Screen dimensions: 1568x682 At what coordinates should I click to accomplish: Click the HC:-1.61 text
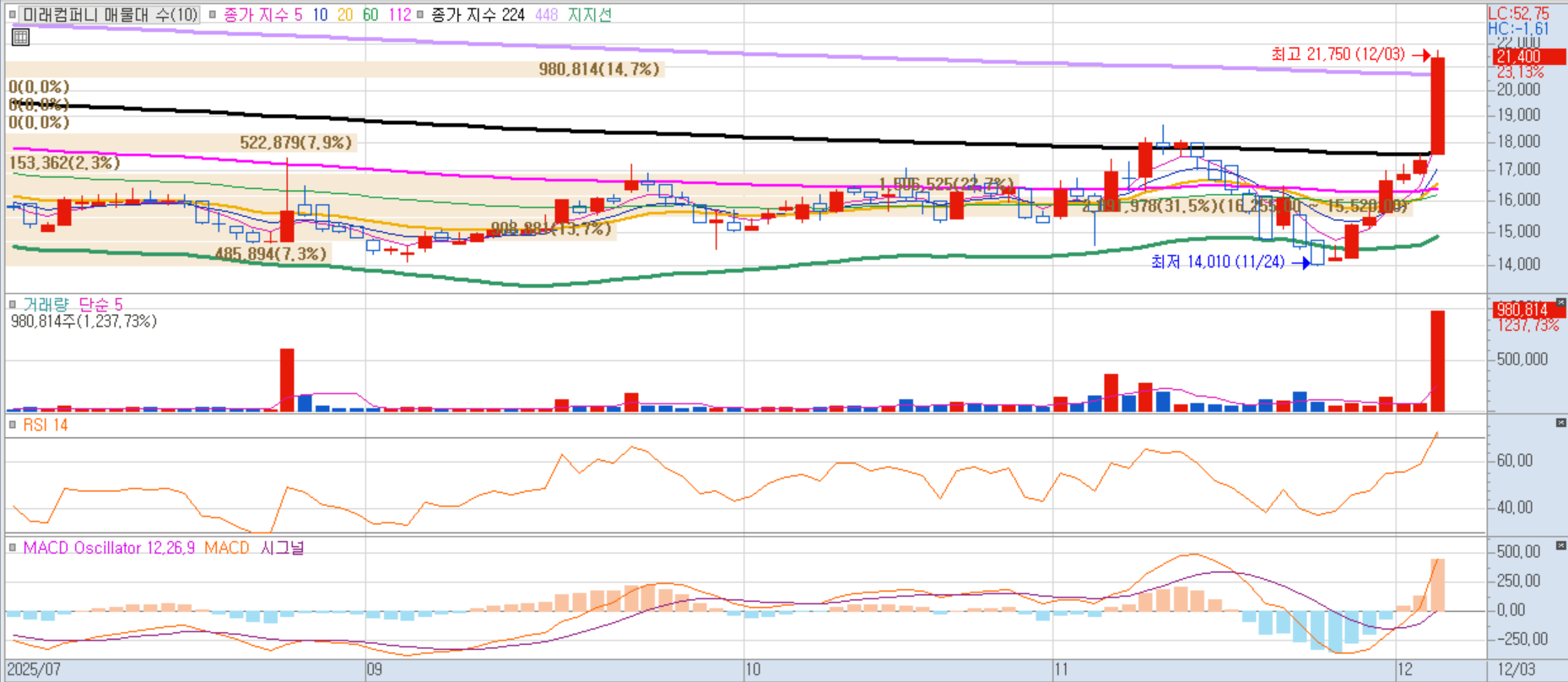pos(1518,29)
